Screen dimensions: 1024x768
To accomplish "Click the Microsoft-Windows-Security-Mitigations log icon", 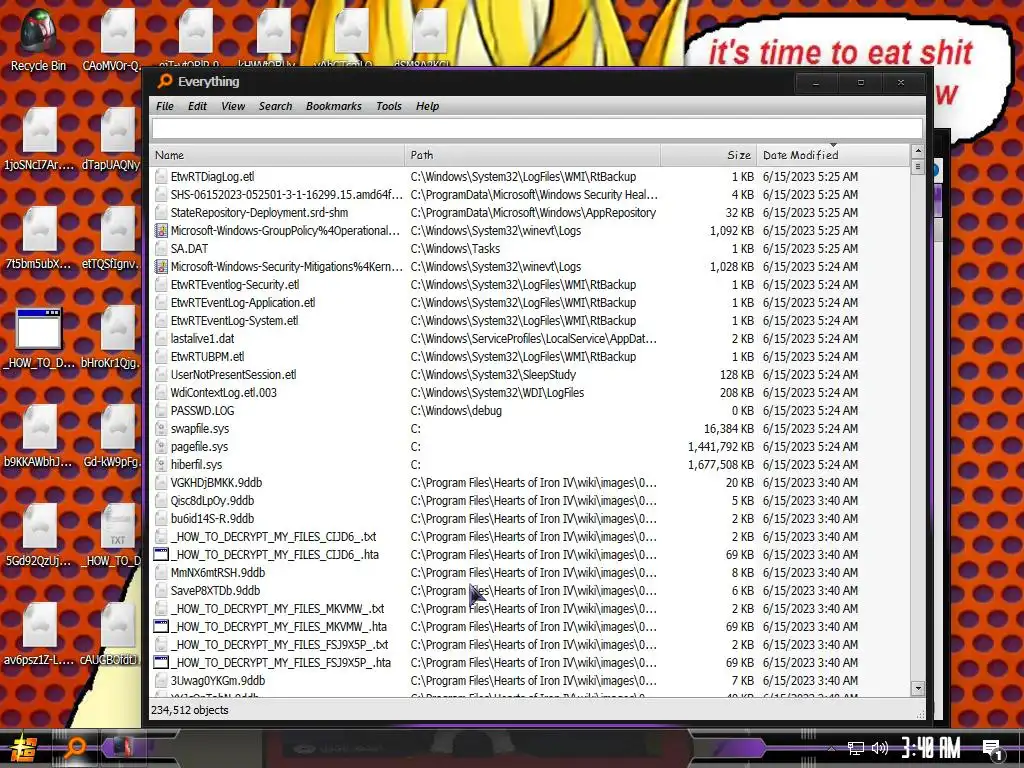I will pyautogui.click(x=161, y=266).
